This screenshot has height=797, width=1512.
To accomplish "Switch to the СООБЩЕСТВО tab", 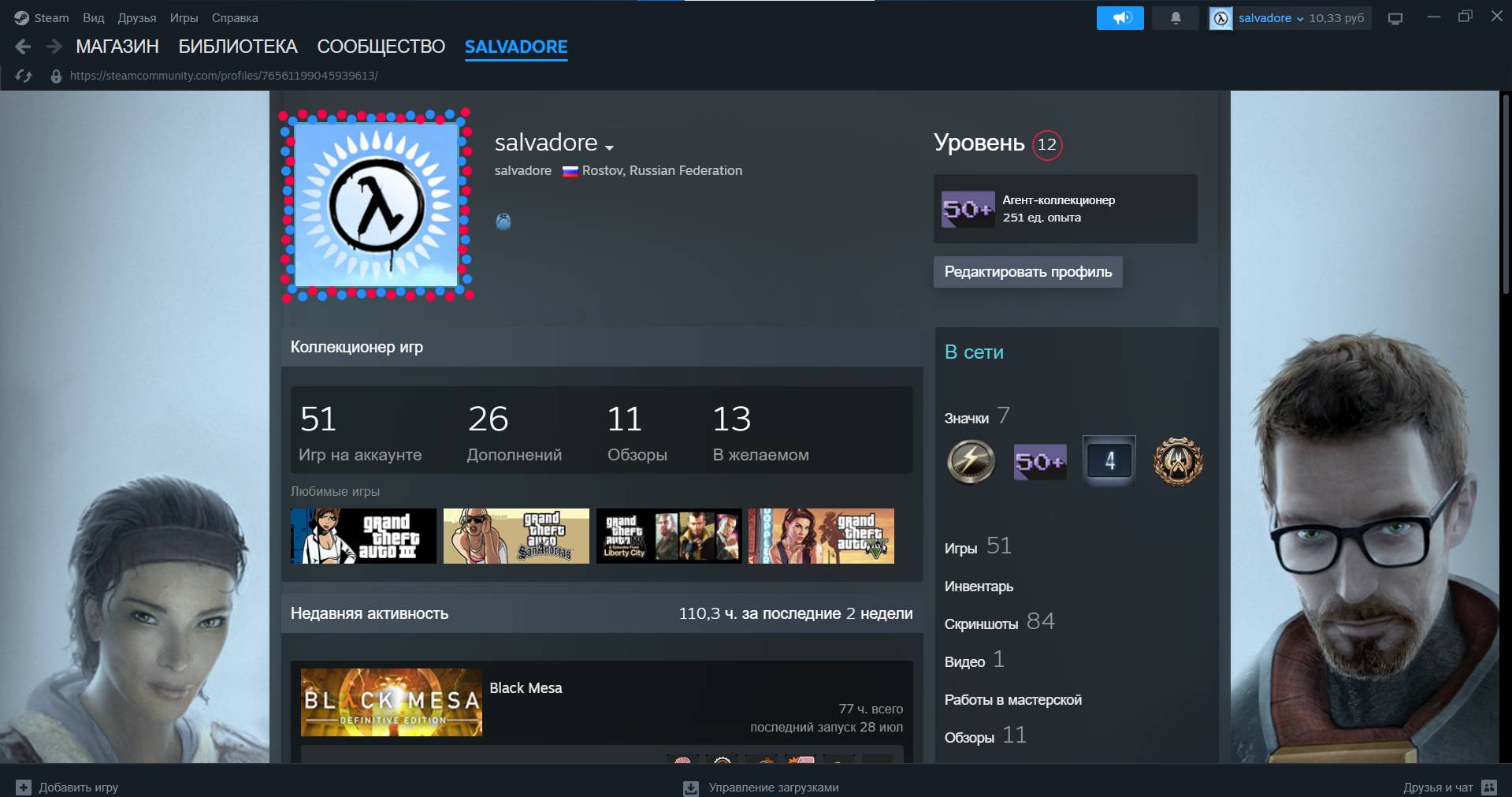I will (381, 47).
